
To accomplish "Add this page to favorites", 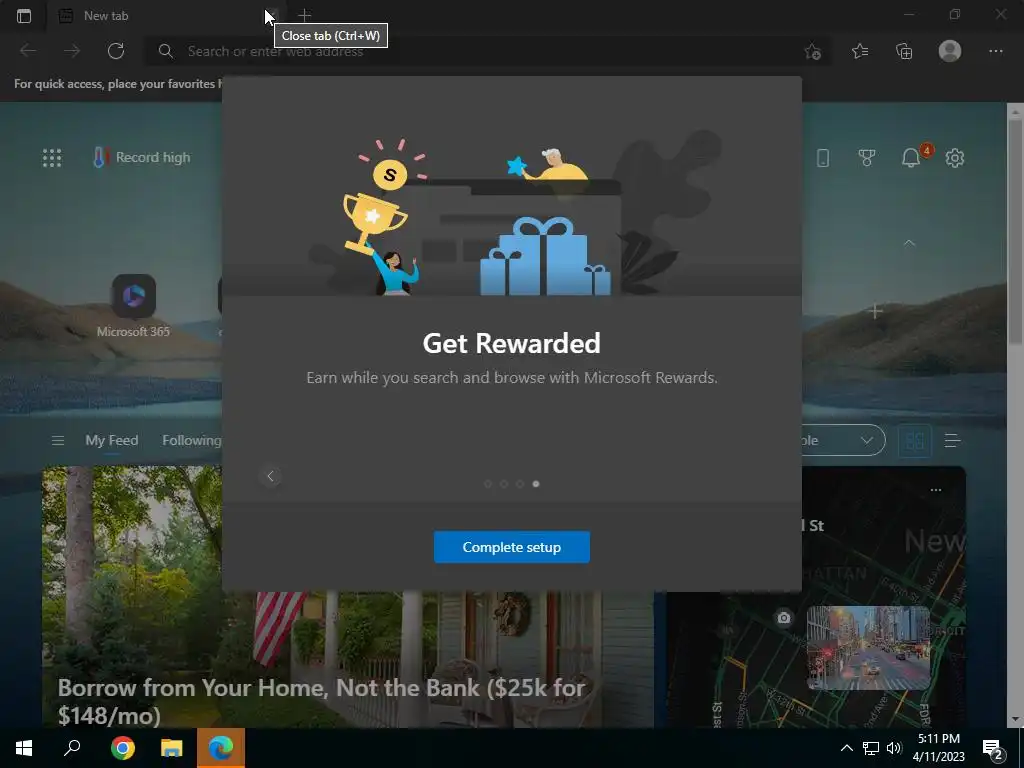I will coord(812,52).
